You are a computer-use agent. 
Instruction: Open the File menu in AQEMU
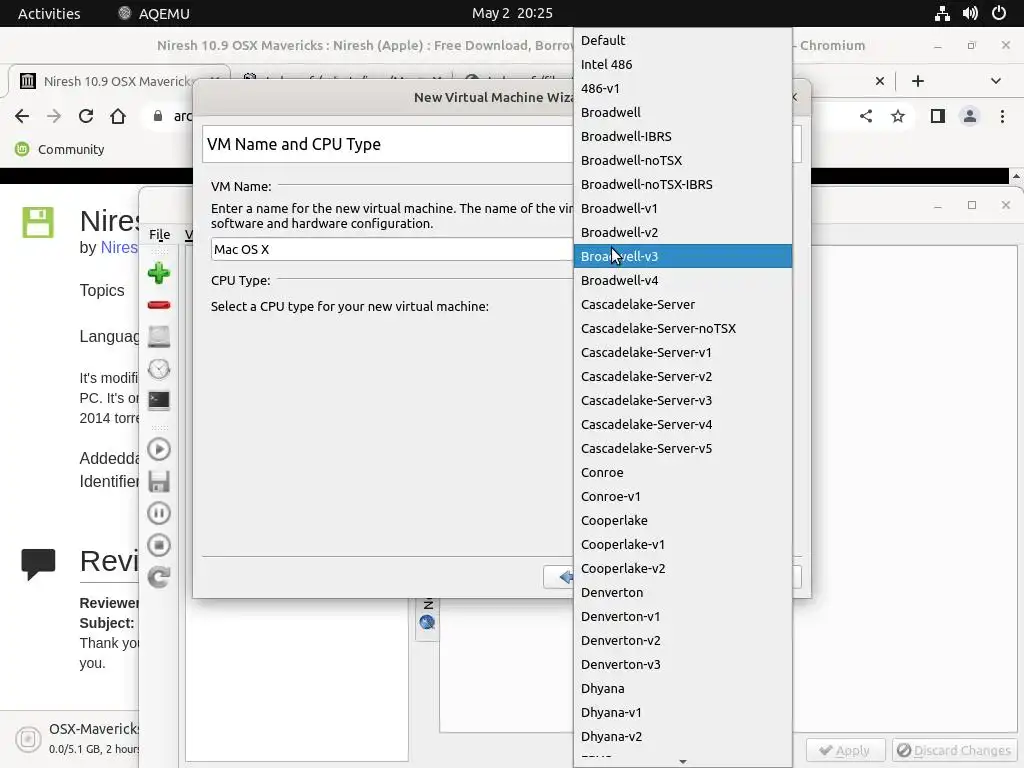tap(159, 234)
